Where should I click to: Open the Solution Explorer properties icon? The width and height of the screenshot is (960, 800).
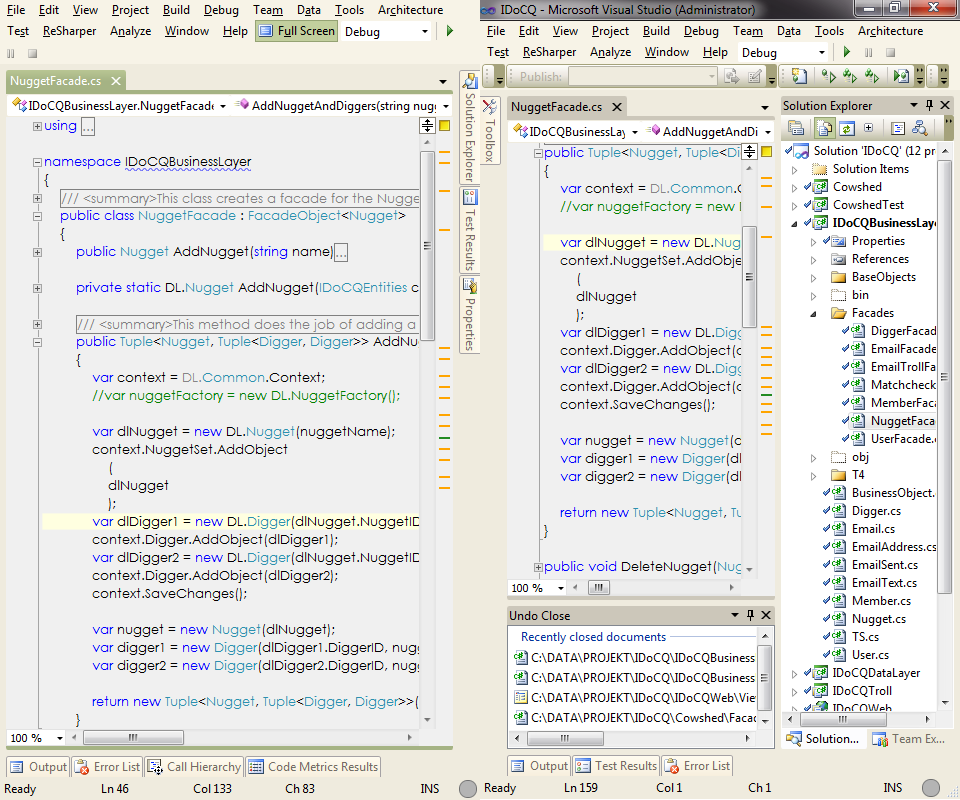pos(796,128)
